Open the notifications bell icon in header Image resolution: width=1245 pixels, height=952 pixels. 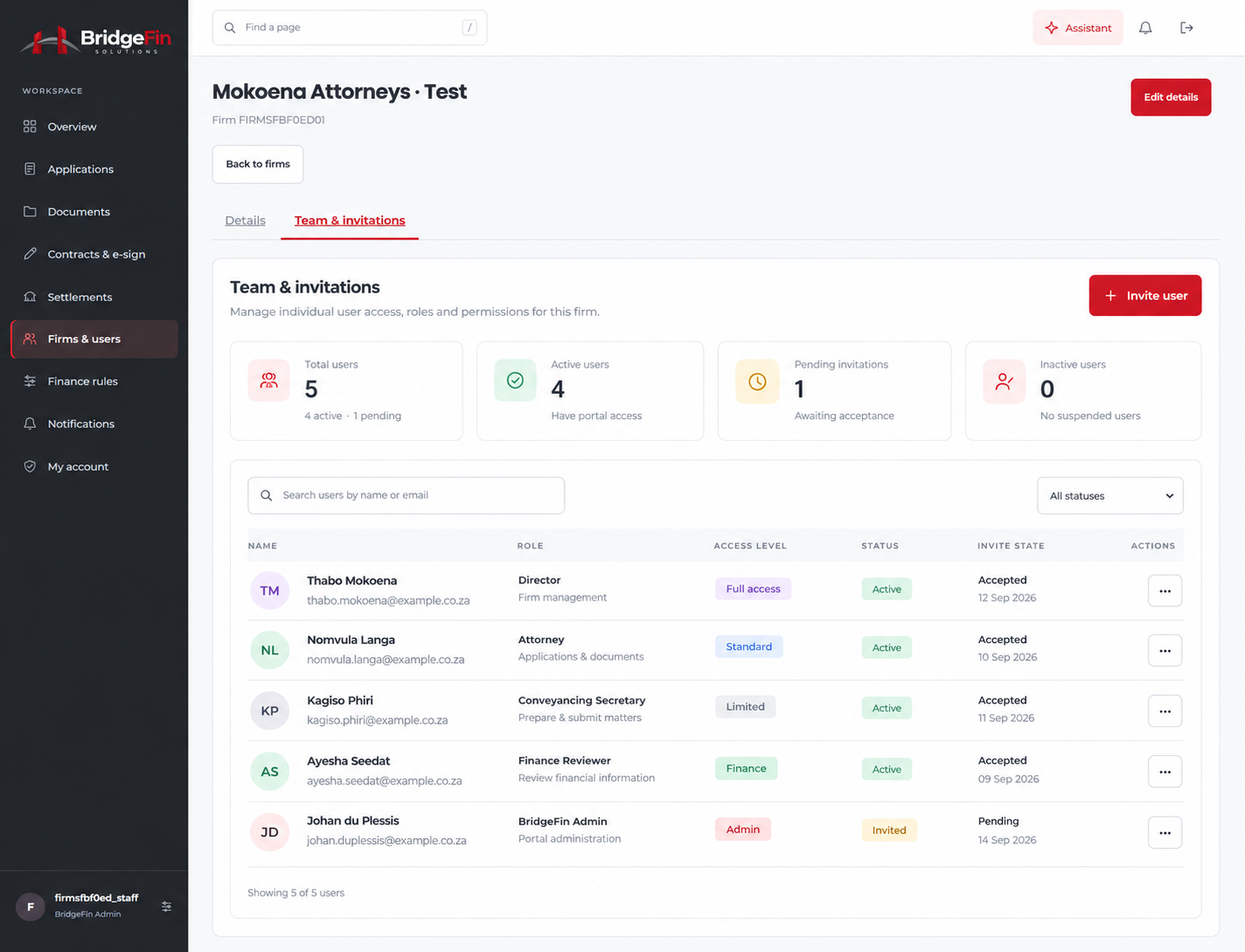tap(1145, 28)
